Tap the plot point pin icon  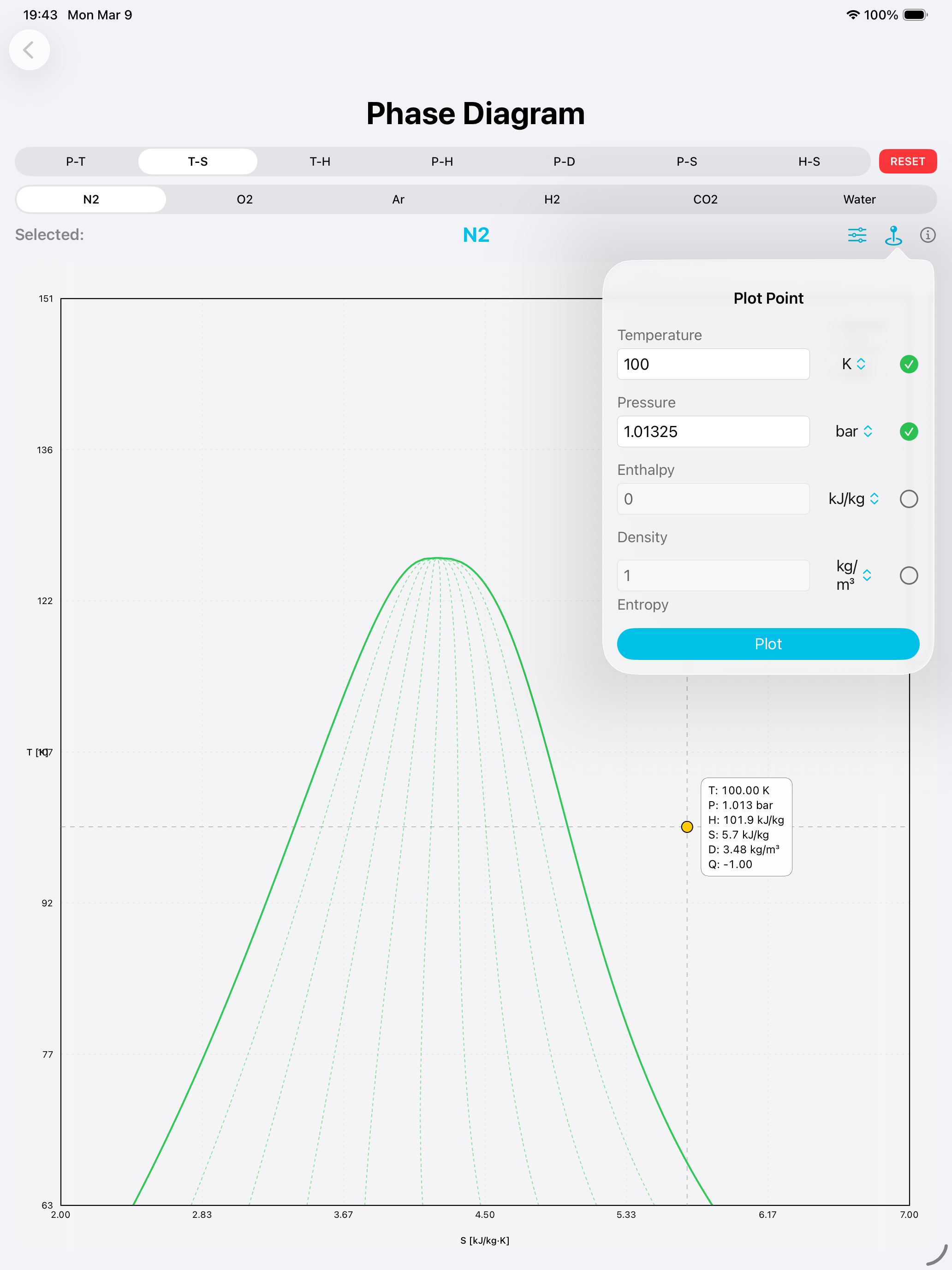pos(893,235)
